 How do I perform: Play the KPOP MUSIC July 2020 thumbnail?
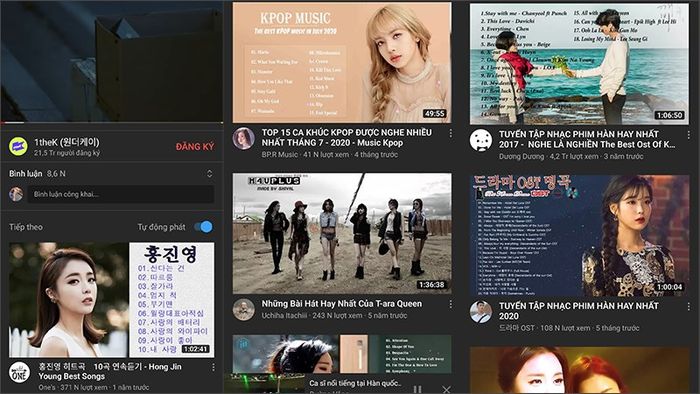click(x=342, y=62)
